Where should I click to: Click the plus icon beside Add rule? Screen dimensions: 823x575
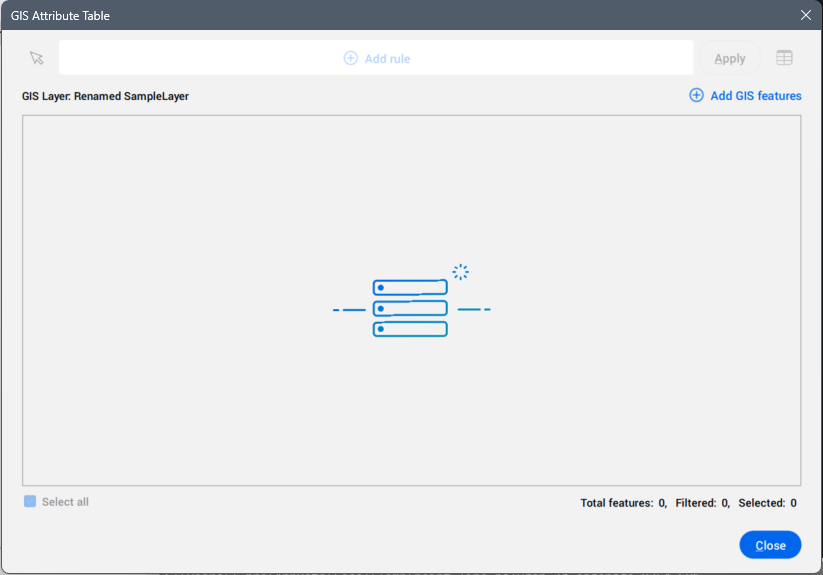pyautogui.click(x=350, y=58)
